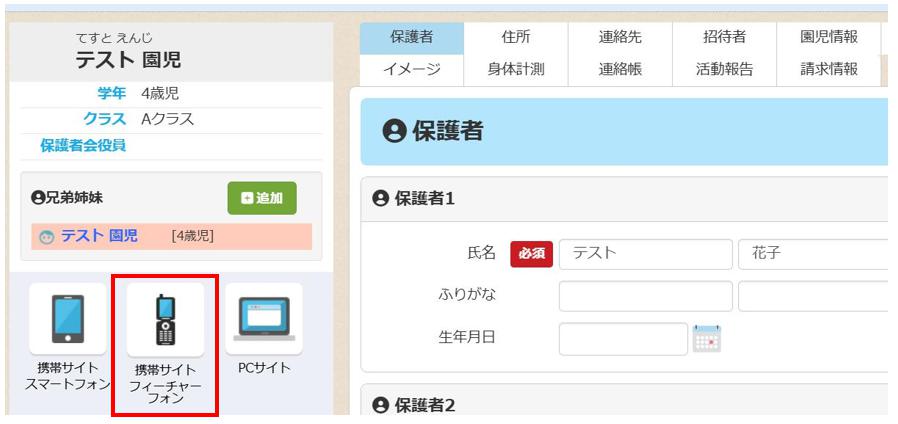This screenshot has height=424, width=898.
Task: Click the child face icon beside テスト 園児
Action: pos(46,237)
